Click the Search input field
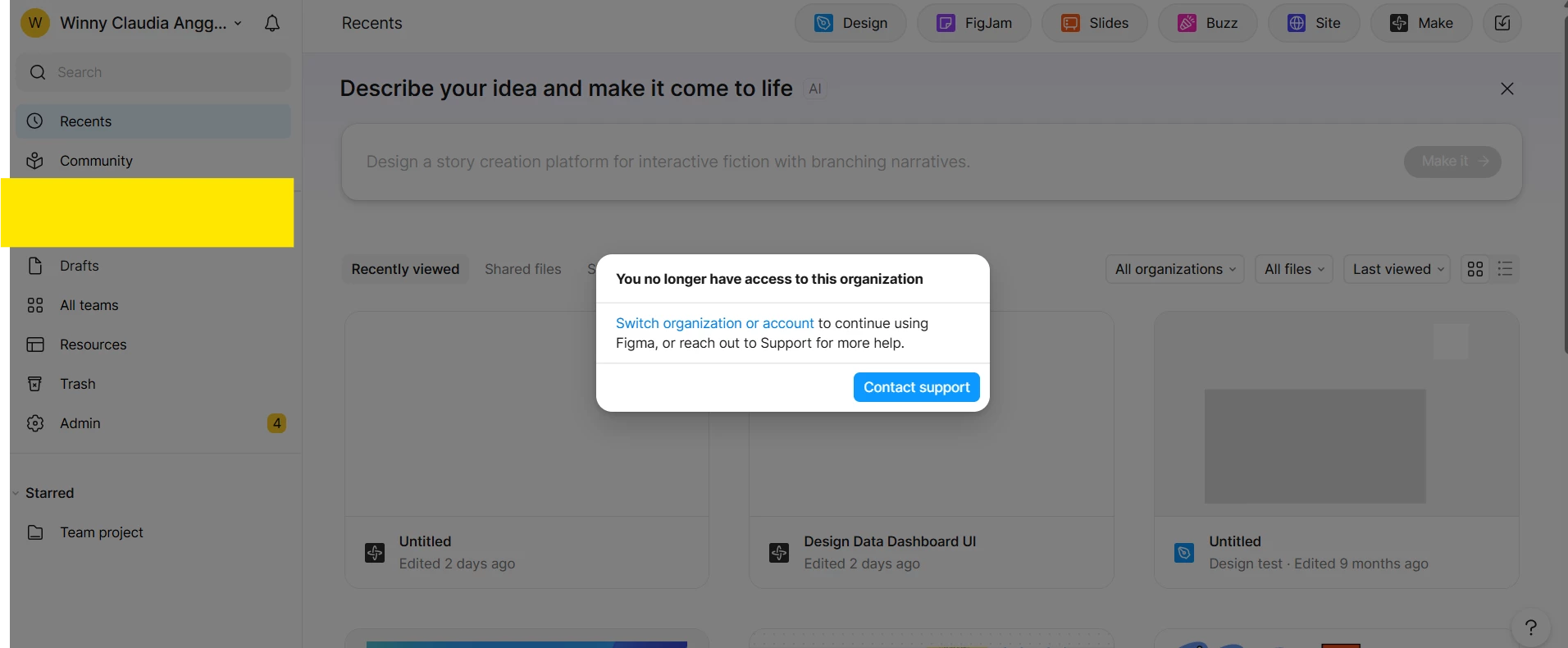The image size is (1568, 648). point(154,72)
